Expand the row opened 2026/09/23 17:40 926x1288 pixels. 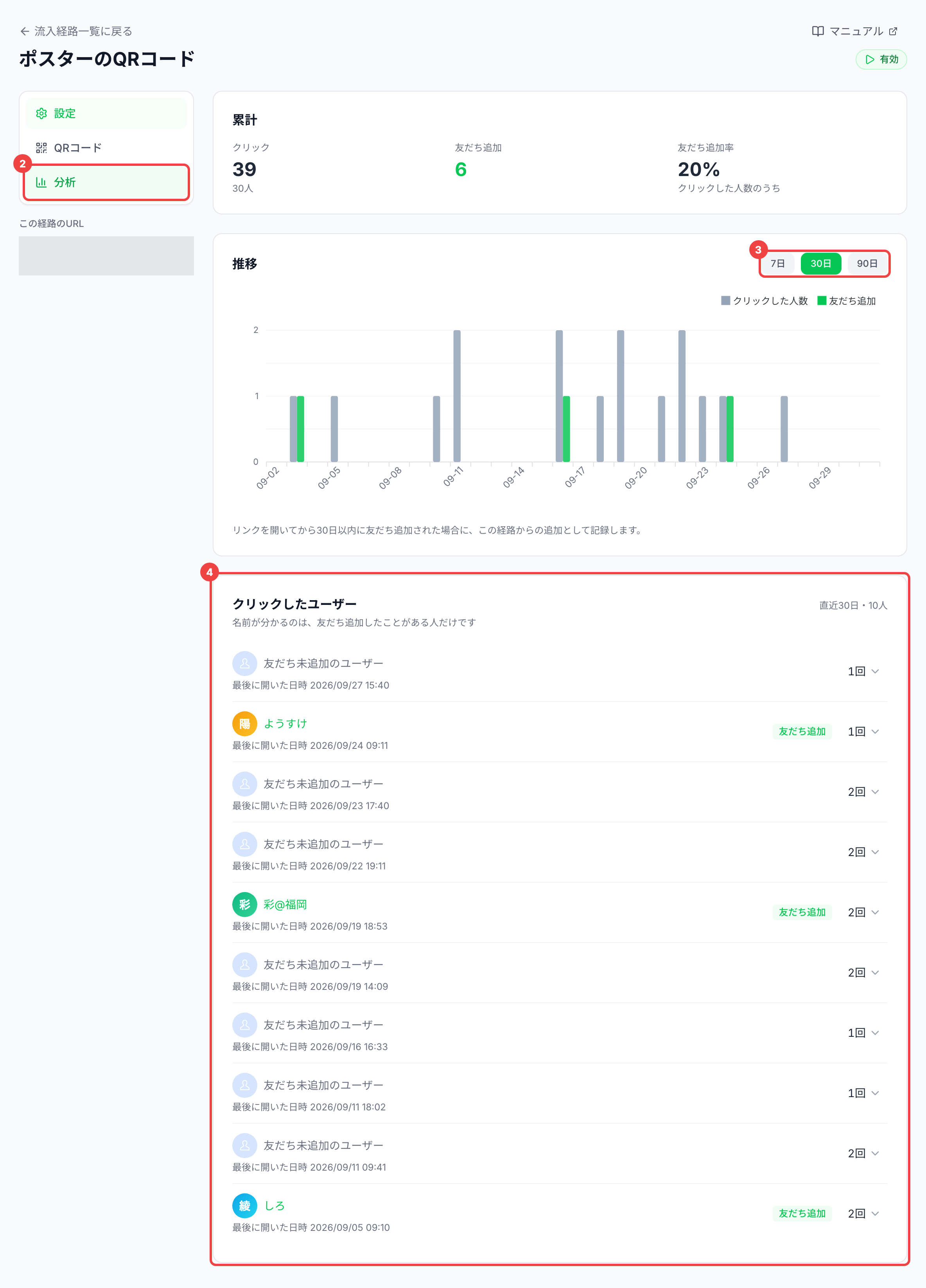[x=875, y=792]
